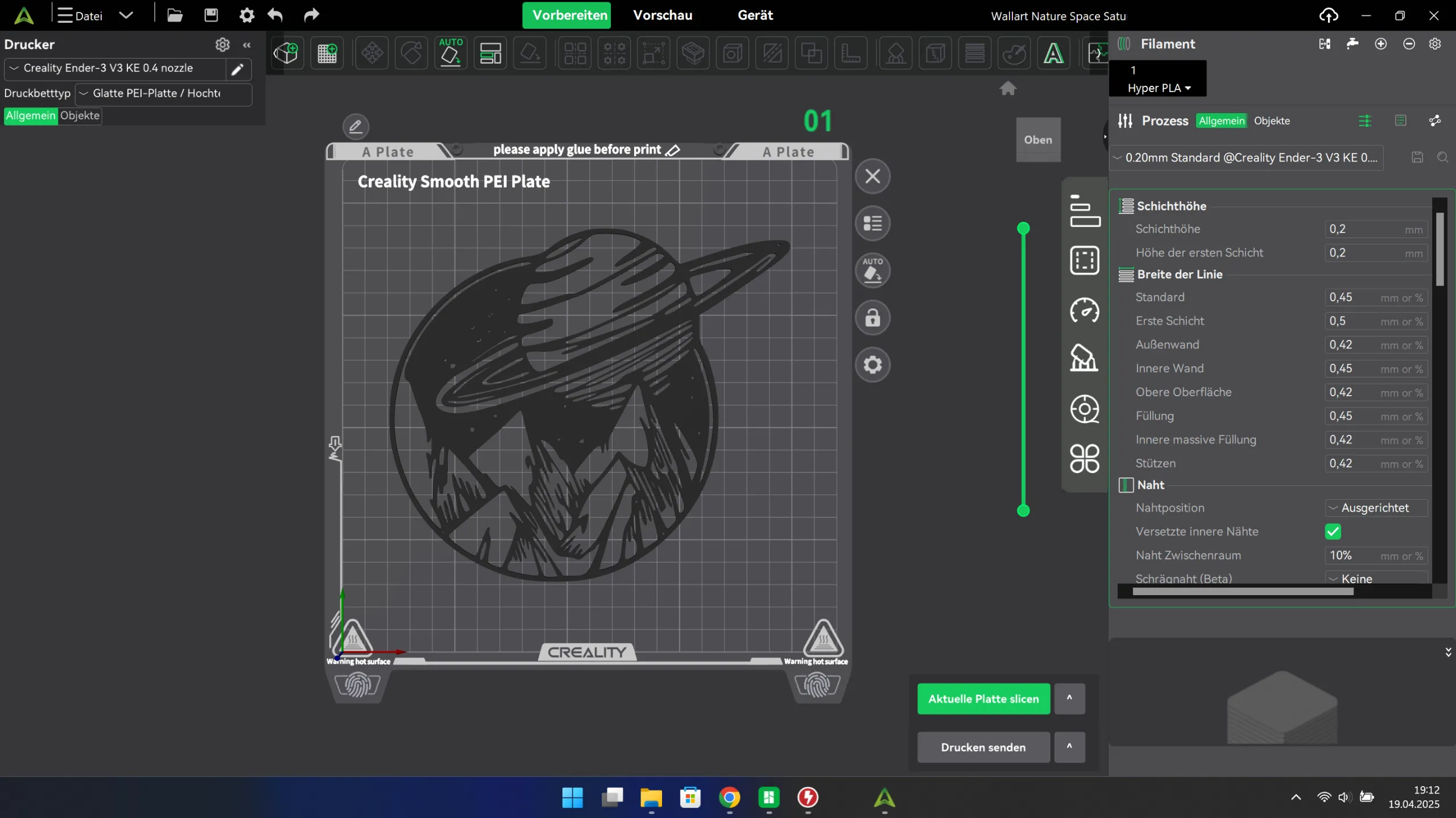
Task: Open the Cut tool in toolbar
Action: (772, 53)
